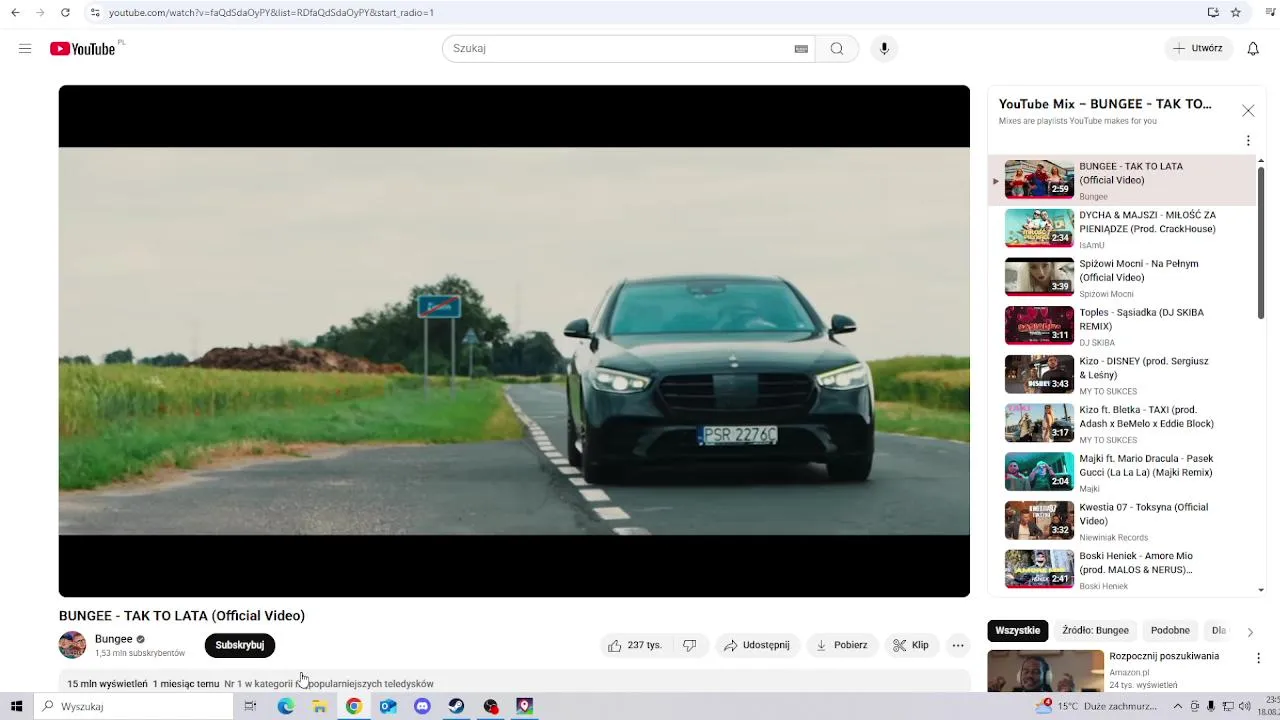Screen dimensions: 1280x720
Task: Go back in browser
Action: 14,12
